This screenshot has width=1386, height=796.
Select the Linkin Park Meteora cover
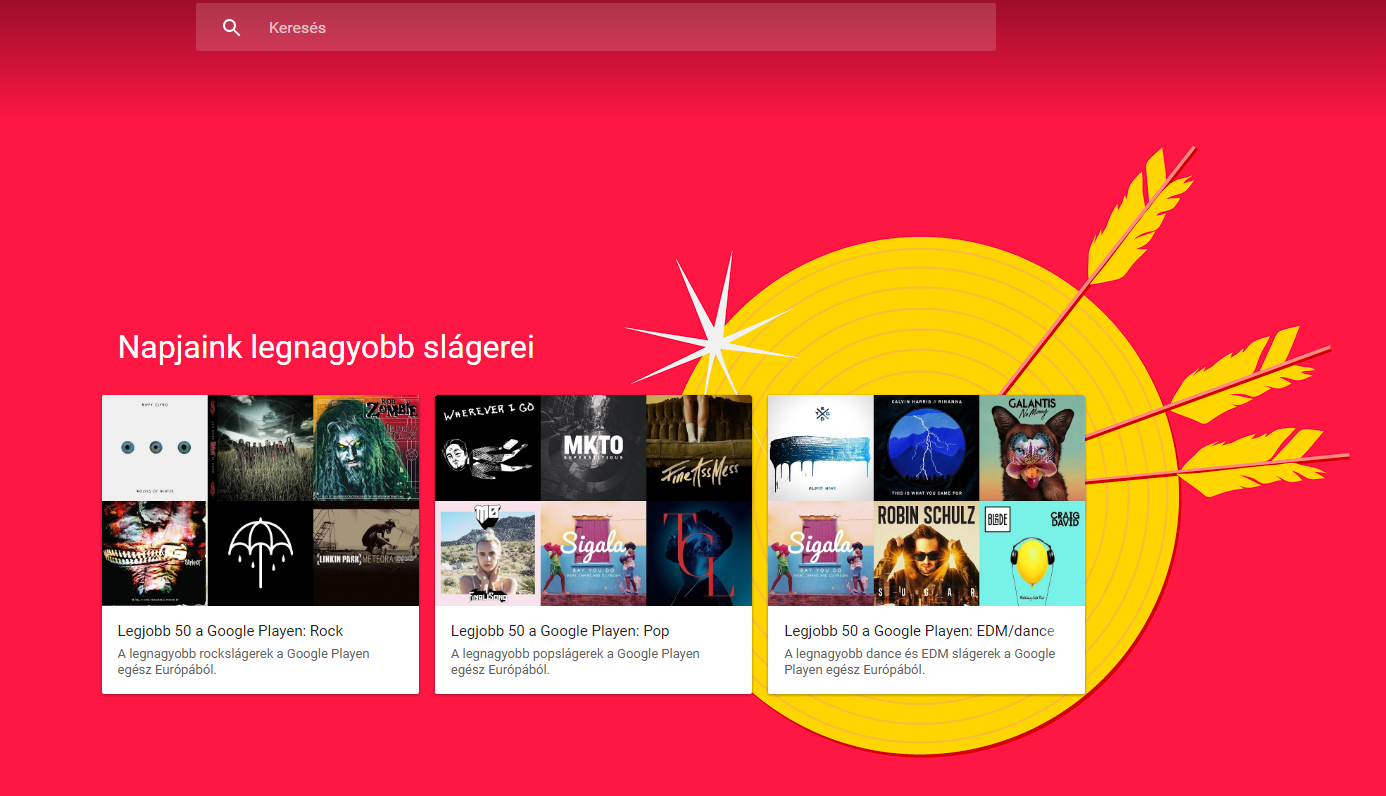point(366,553)
